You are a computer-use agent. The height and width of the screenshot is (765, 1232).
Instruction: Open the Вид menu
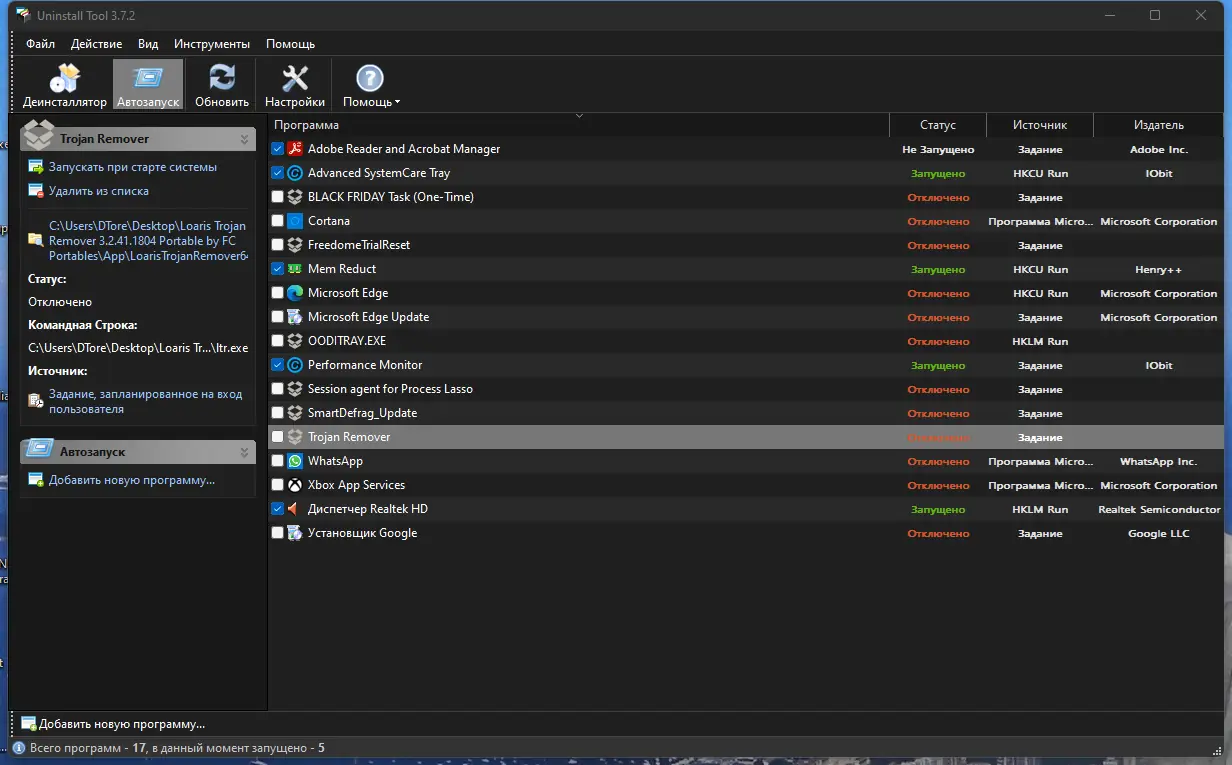coord(148,44)
